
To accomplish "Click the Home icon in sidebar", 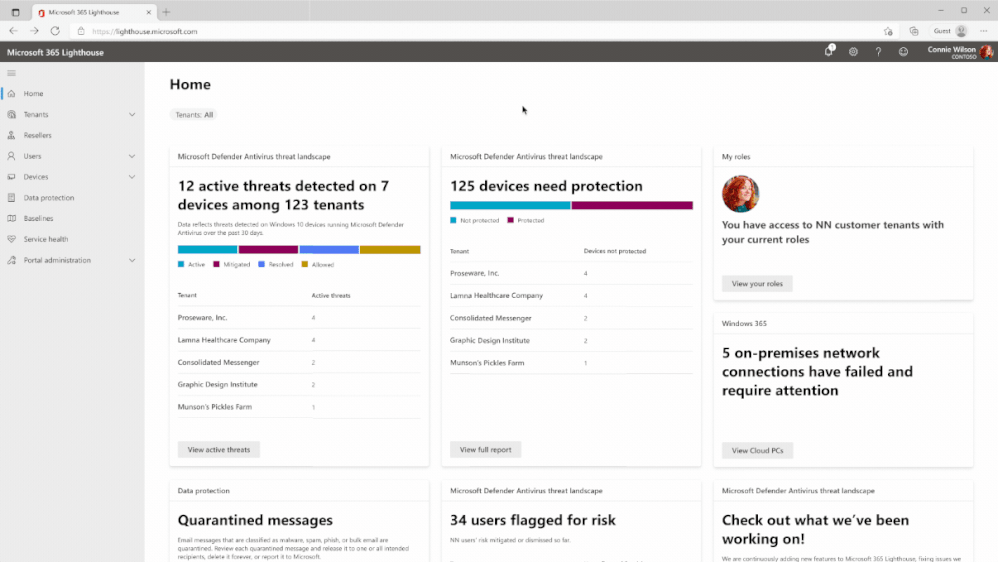I will click(x=11, y=94).
